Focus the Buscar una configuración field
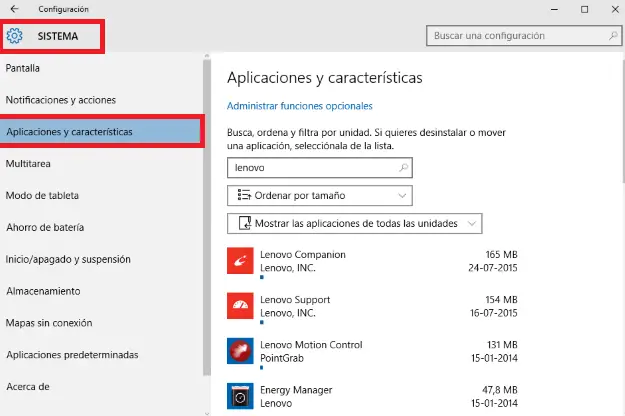625x416 pixels. (524, 36)
